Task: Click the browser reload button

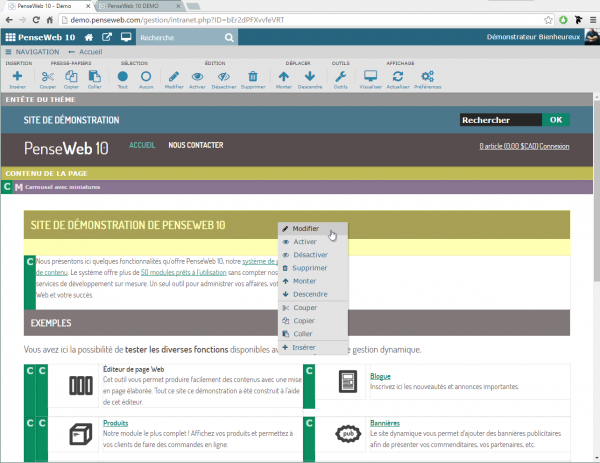Action: click(x=36, y=20)
